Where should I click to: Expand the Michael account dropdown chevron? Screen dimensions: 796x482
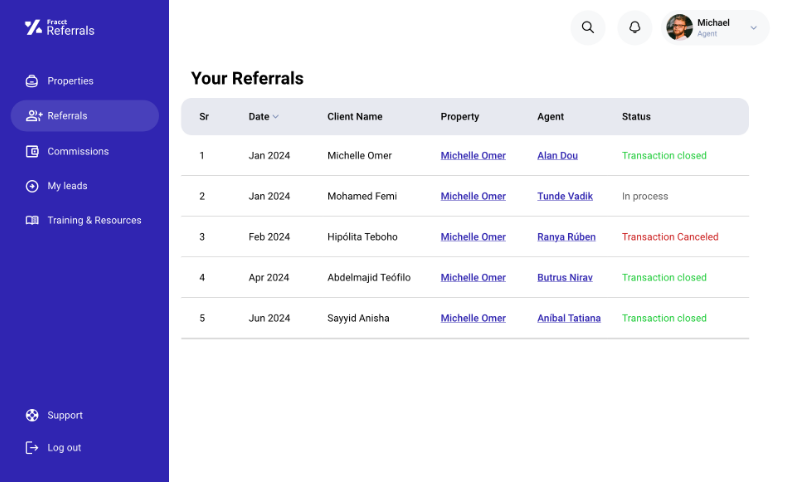click(x=754, y=28)
